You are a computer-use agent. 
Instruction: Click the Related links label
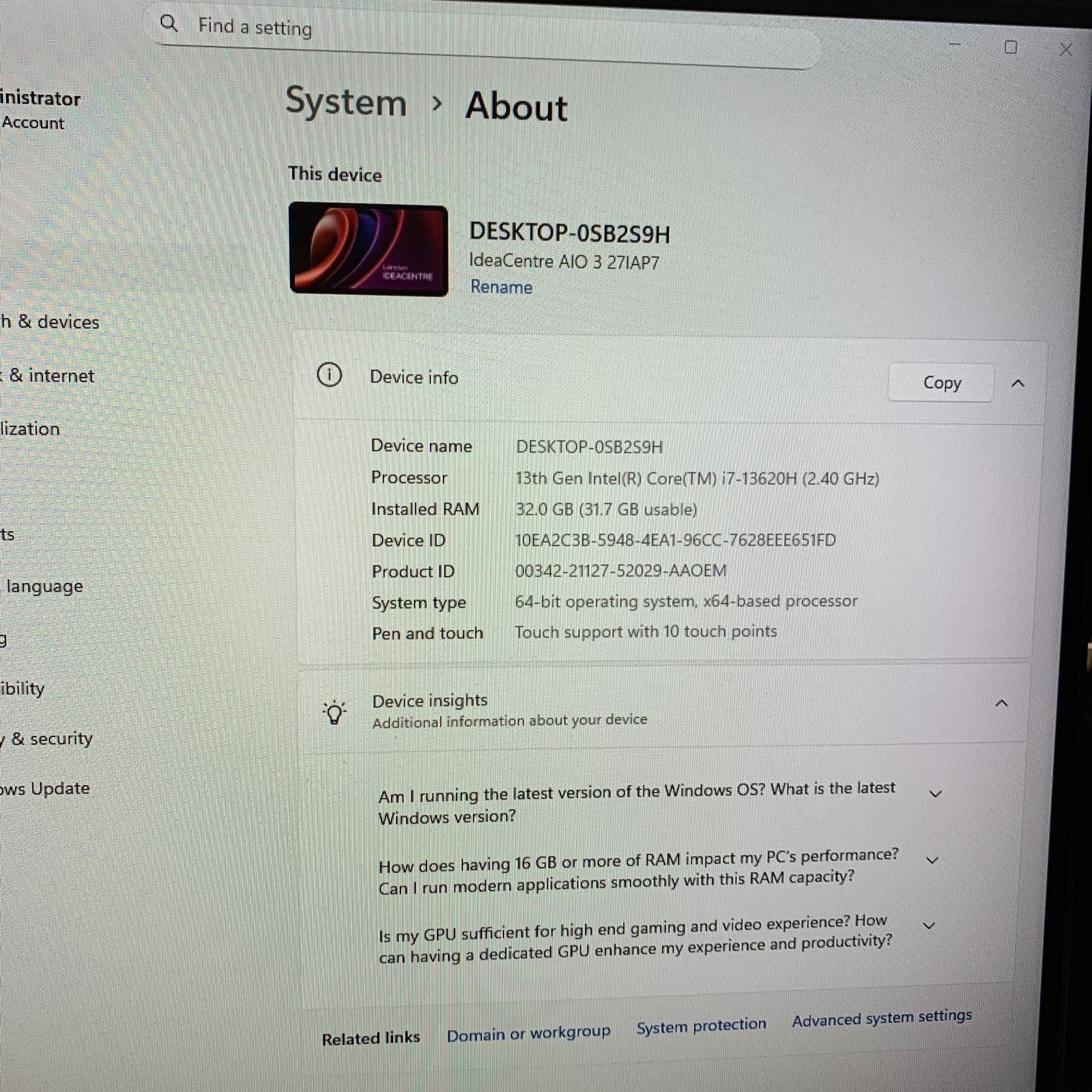coord(371,1038)
